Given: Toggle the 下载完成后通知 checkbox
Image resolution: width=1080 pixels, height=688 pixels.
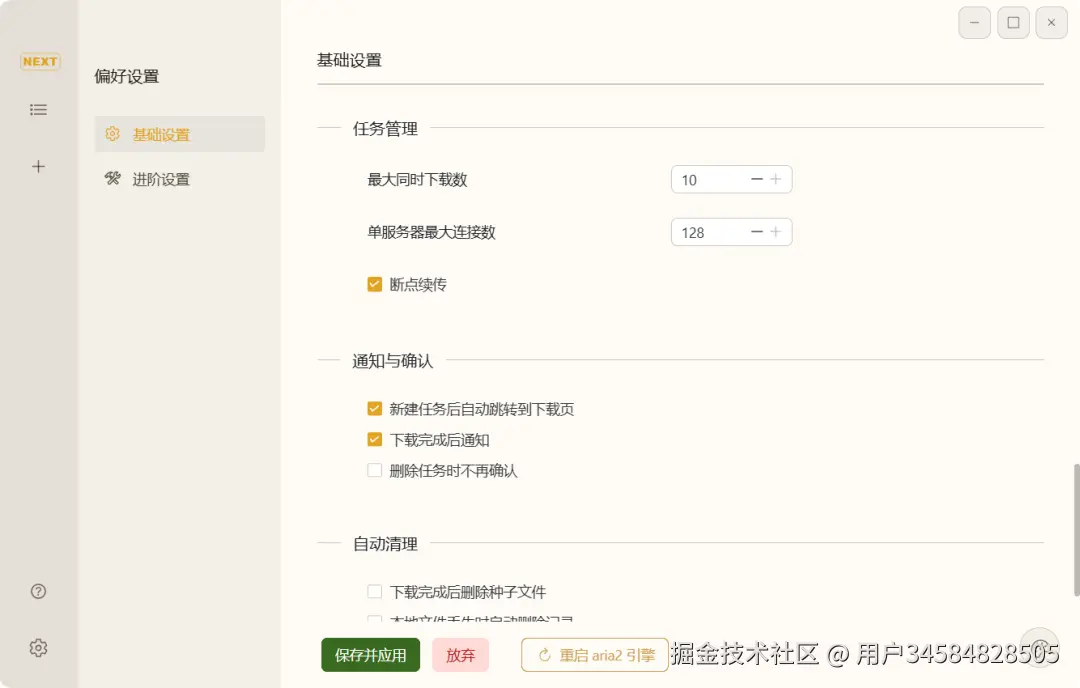Looking at the screenshot, I should coord(375,439).
